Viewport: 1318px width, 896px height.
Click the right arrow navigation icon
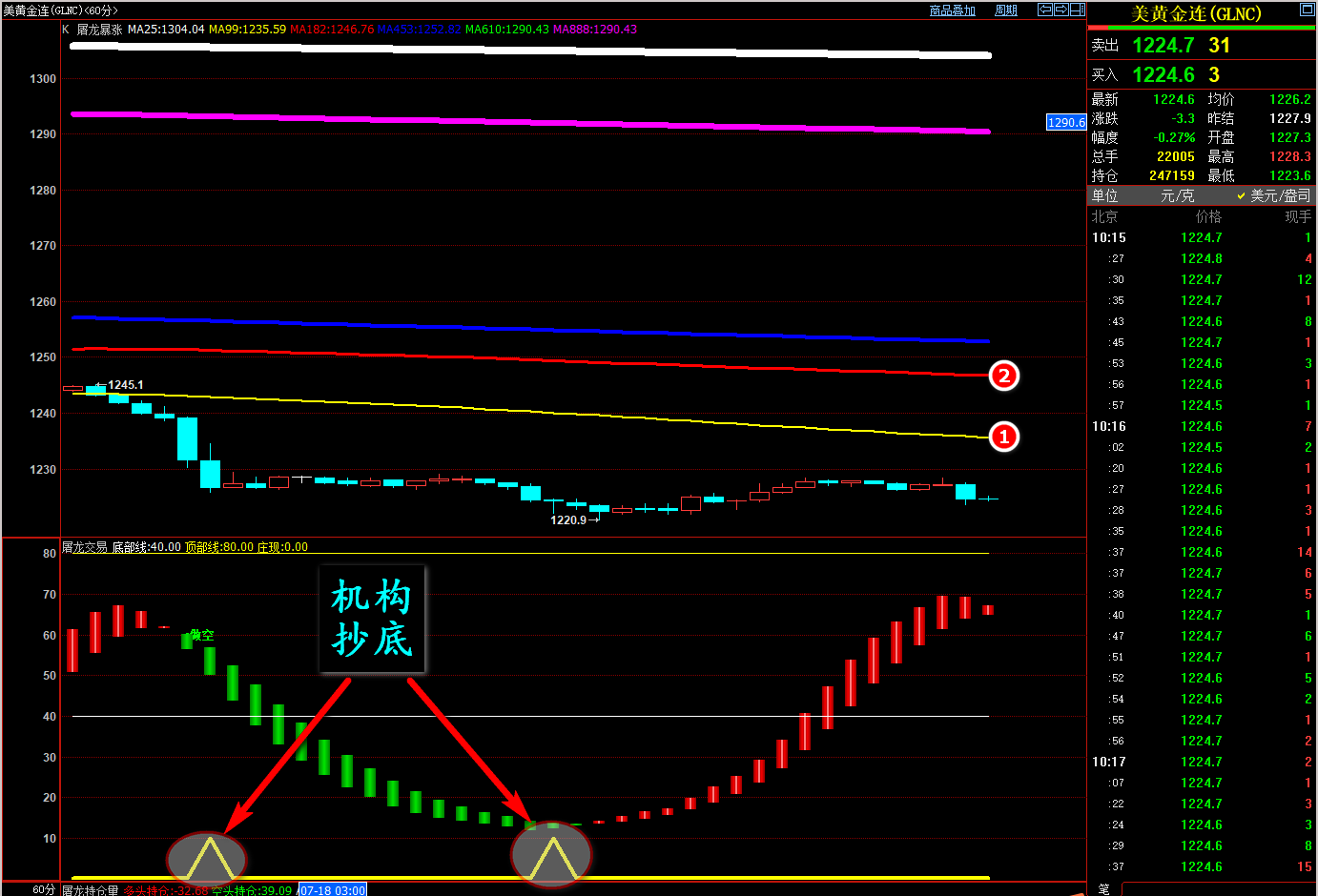tap(1061, 10)
